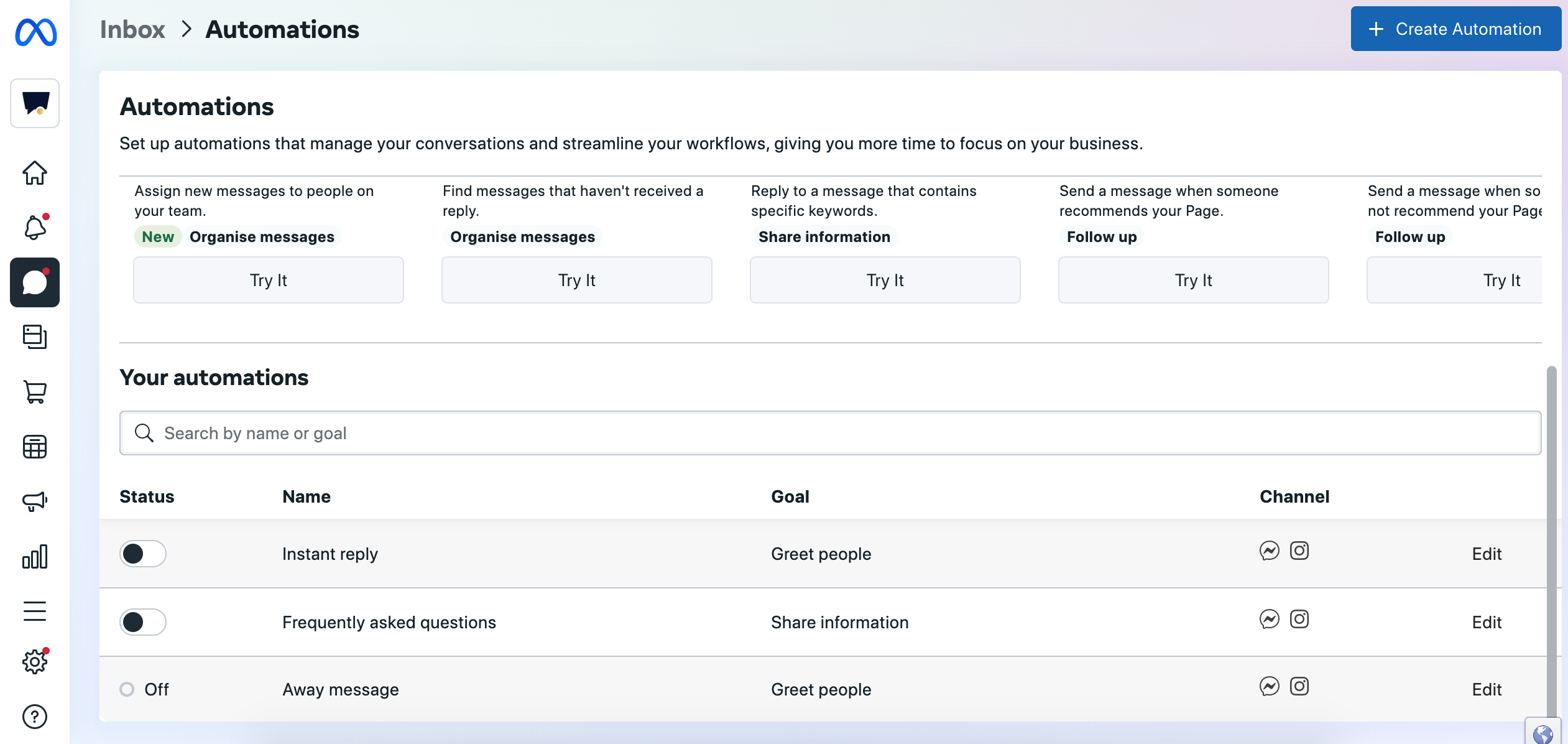Toggle the Frequently asked questions switch
This screenshot has height=744, width=1568.
(x=143, y=621)
